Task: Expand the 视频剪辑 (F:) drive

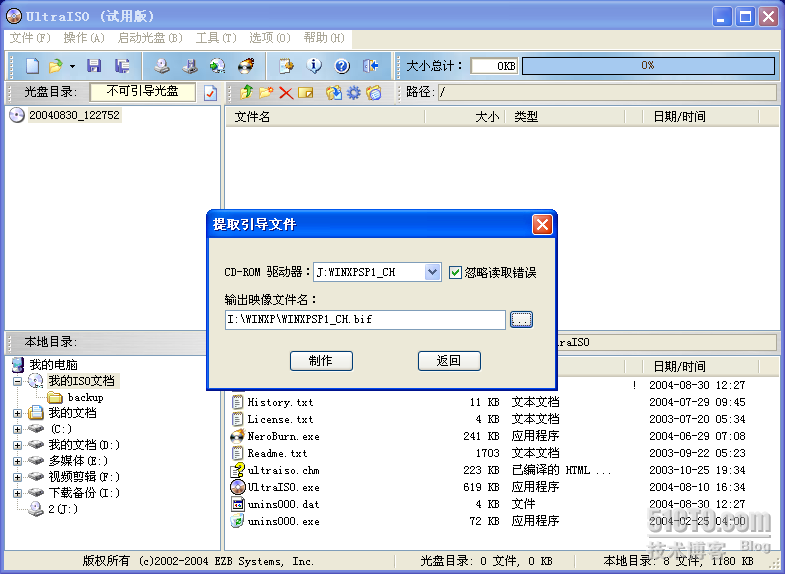Action: coord(18,477)
